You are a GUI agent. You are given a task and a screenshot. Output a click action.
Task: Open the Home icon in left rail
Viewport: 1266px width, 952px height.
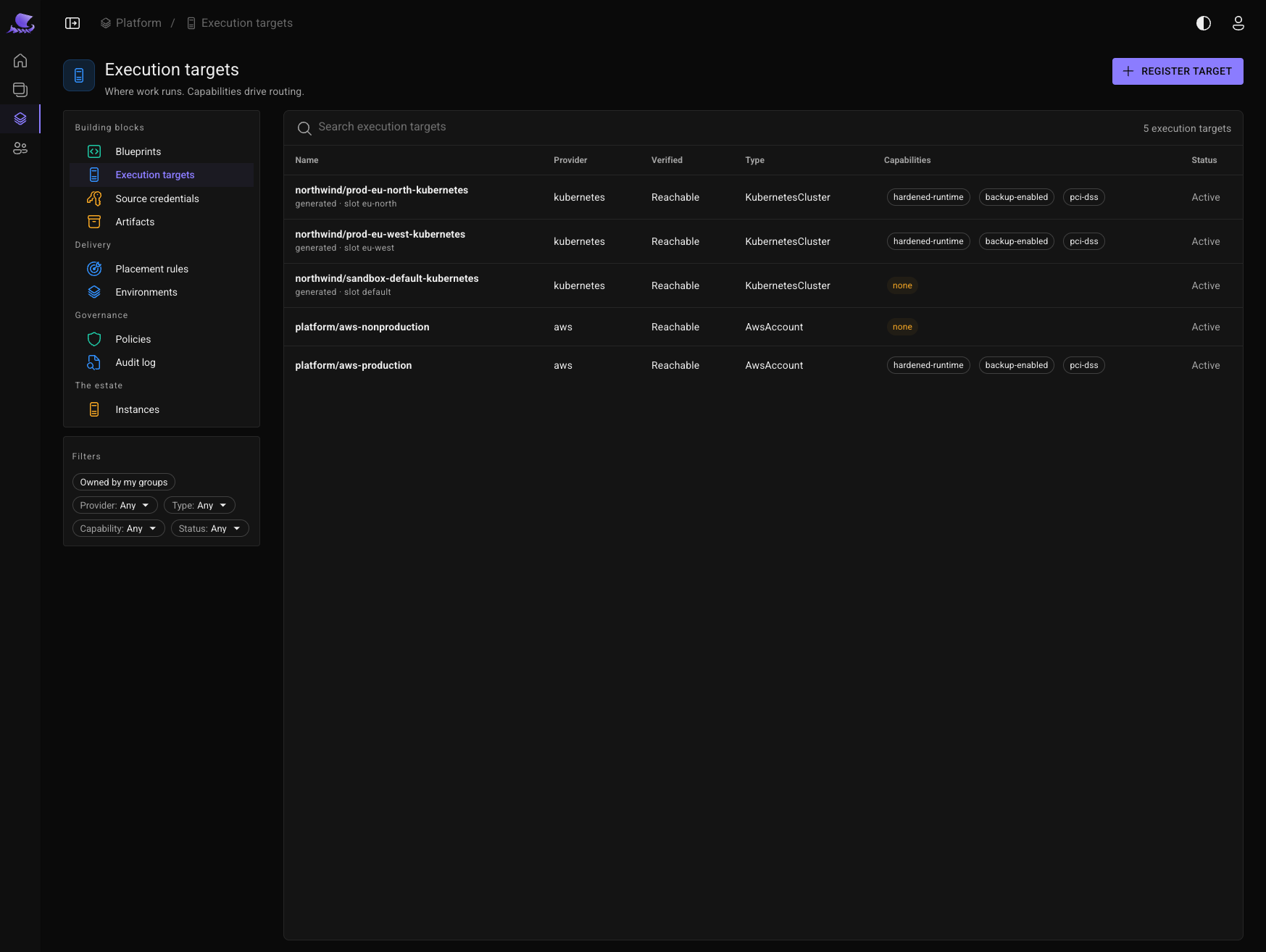tap(20, 61)
